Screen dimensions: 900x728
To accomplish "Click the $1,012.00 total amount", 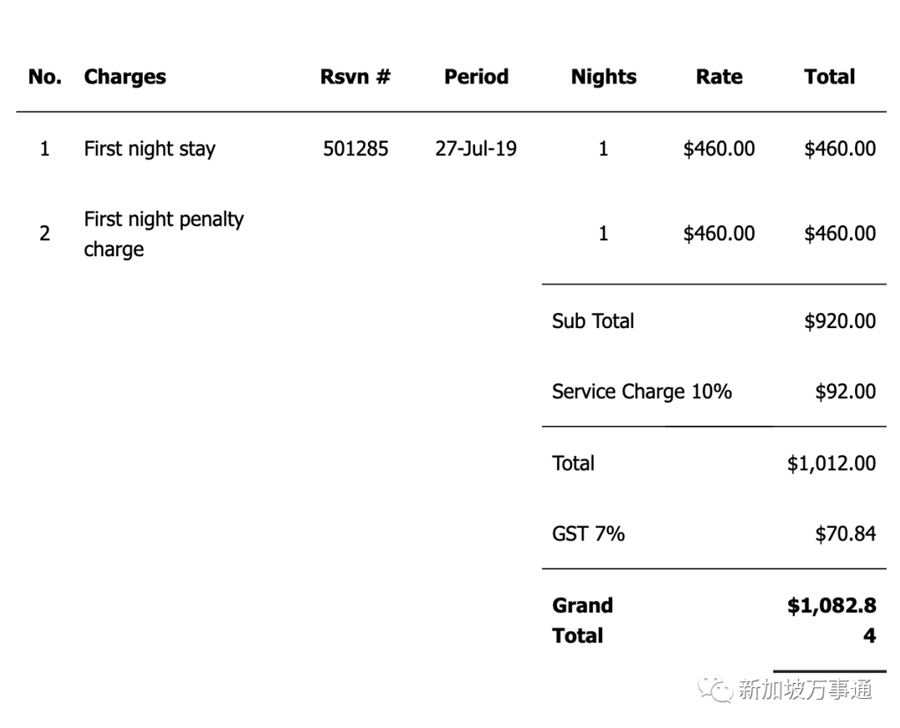I will pyautogui.click(x=831, y=463).
